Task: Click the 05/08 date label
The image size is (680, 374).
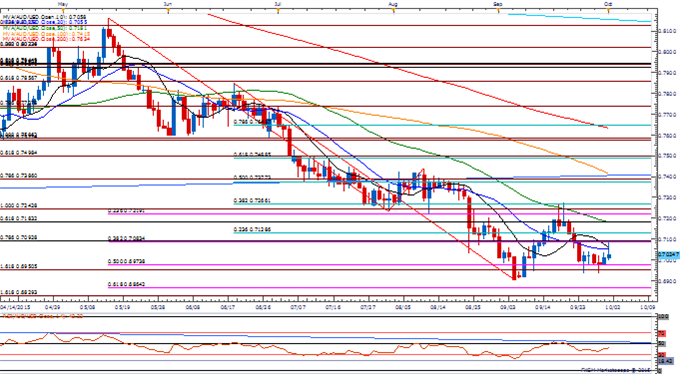Action: tap(88, 306)
